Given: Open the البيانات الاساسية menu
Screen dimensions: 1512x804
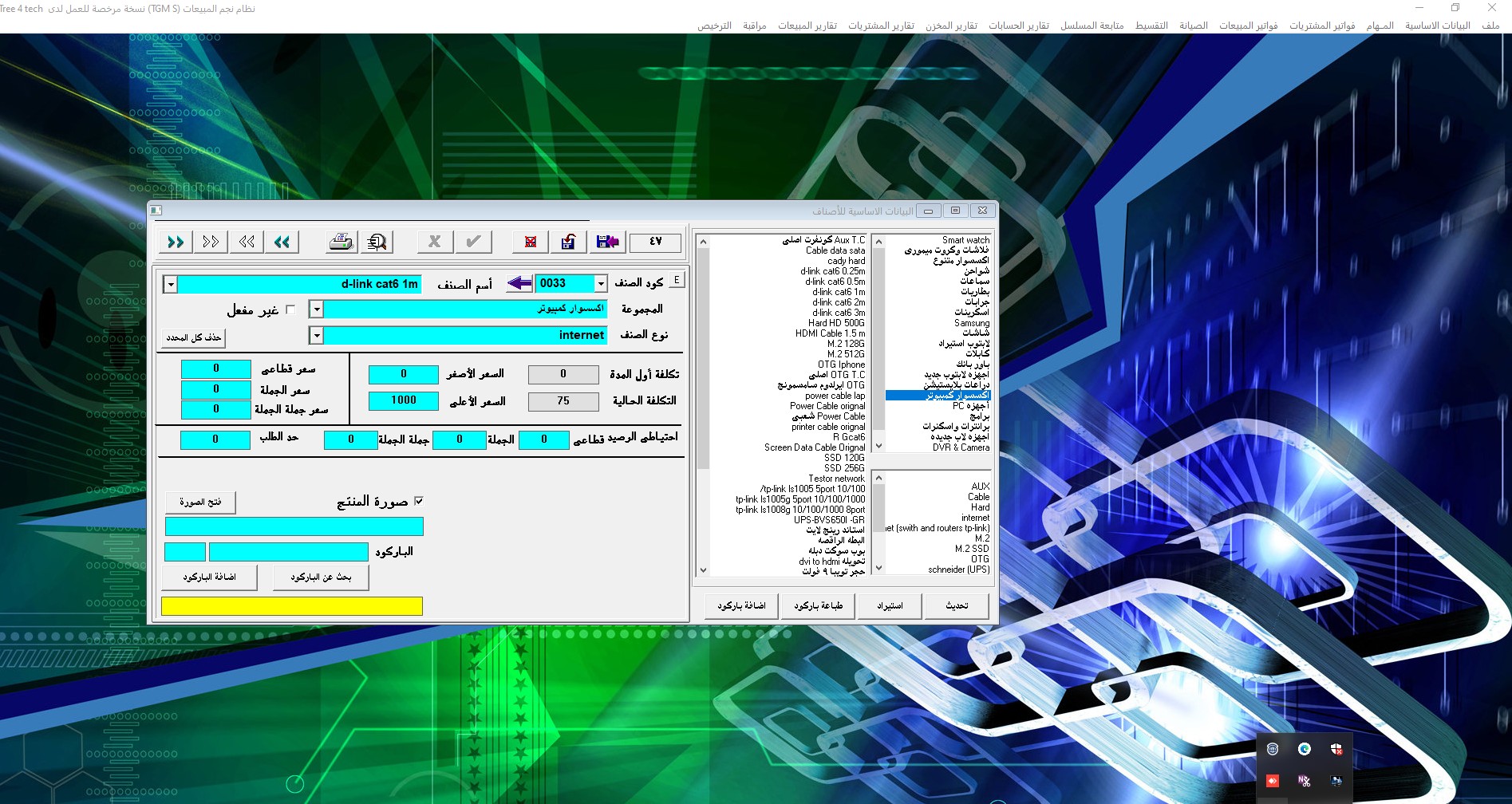Looking at the screenshot, I should [1438, 26].
